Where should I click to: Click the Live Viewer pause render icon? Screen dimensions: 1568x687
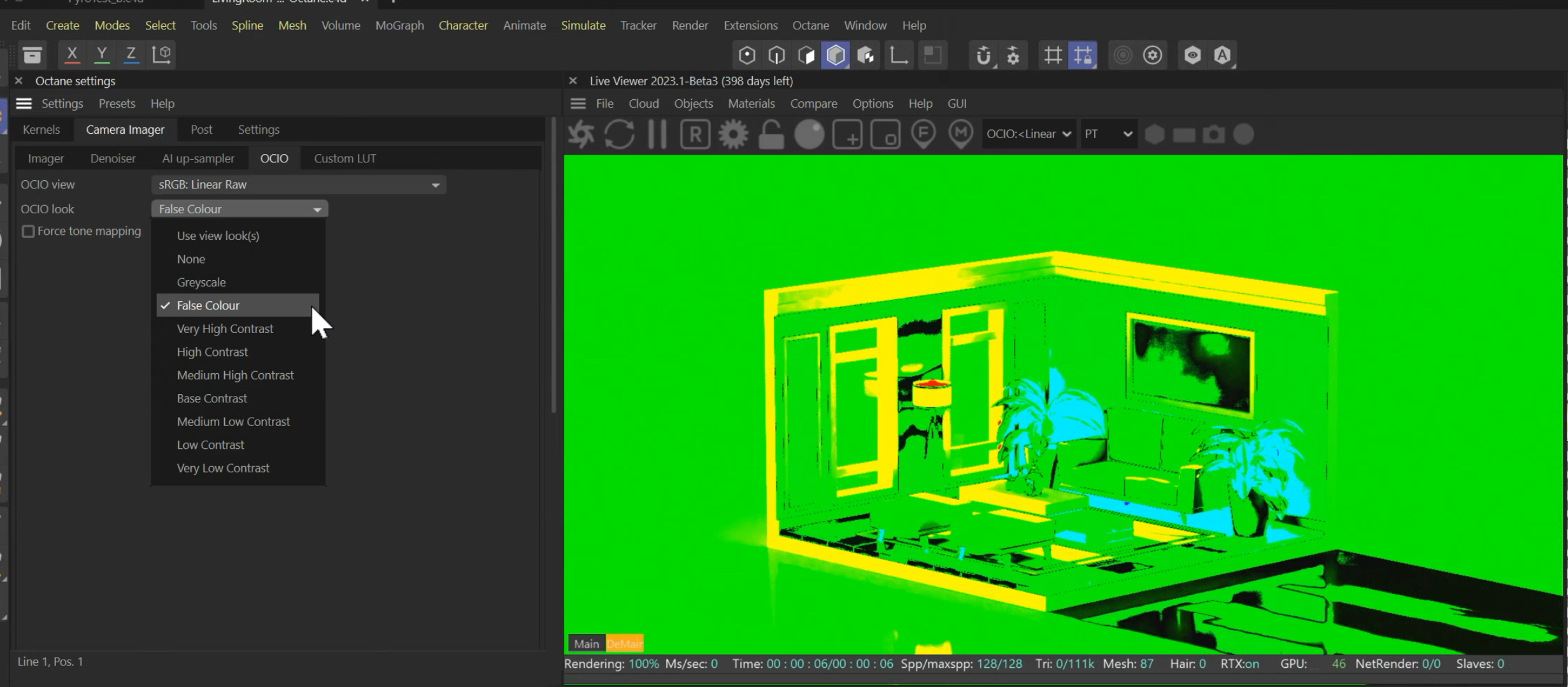(x=657, y=134)
